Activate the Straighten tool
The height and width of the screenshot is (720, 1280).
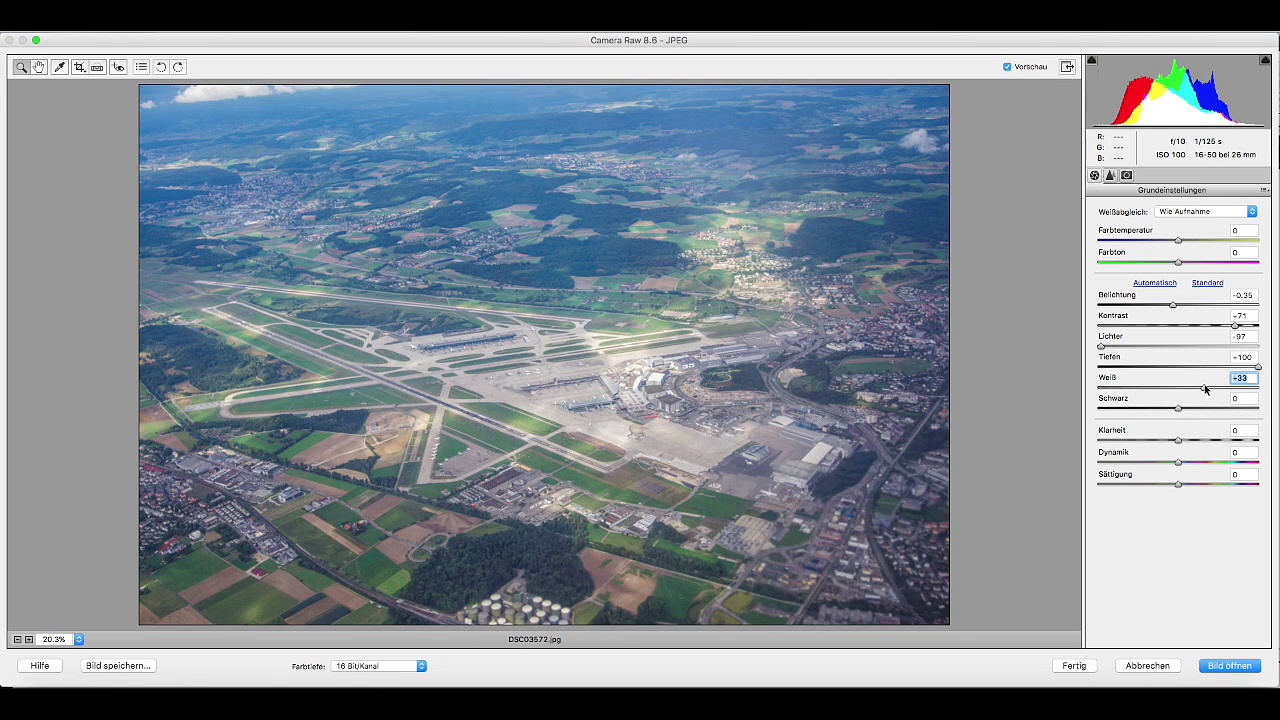point(97,67)
